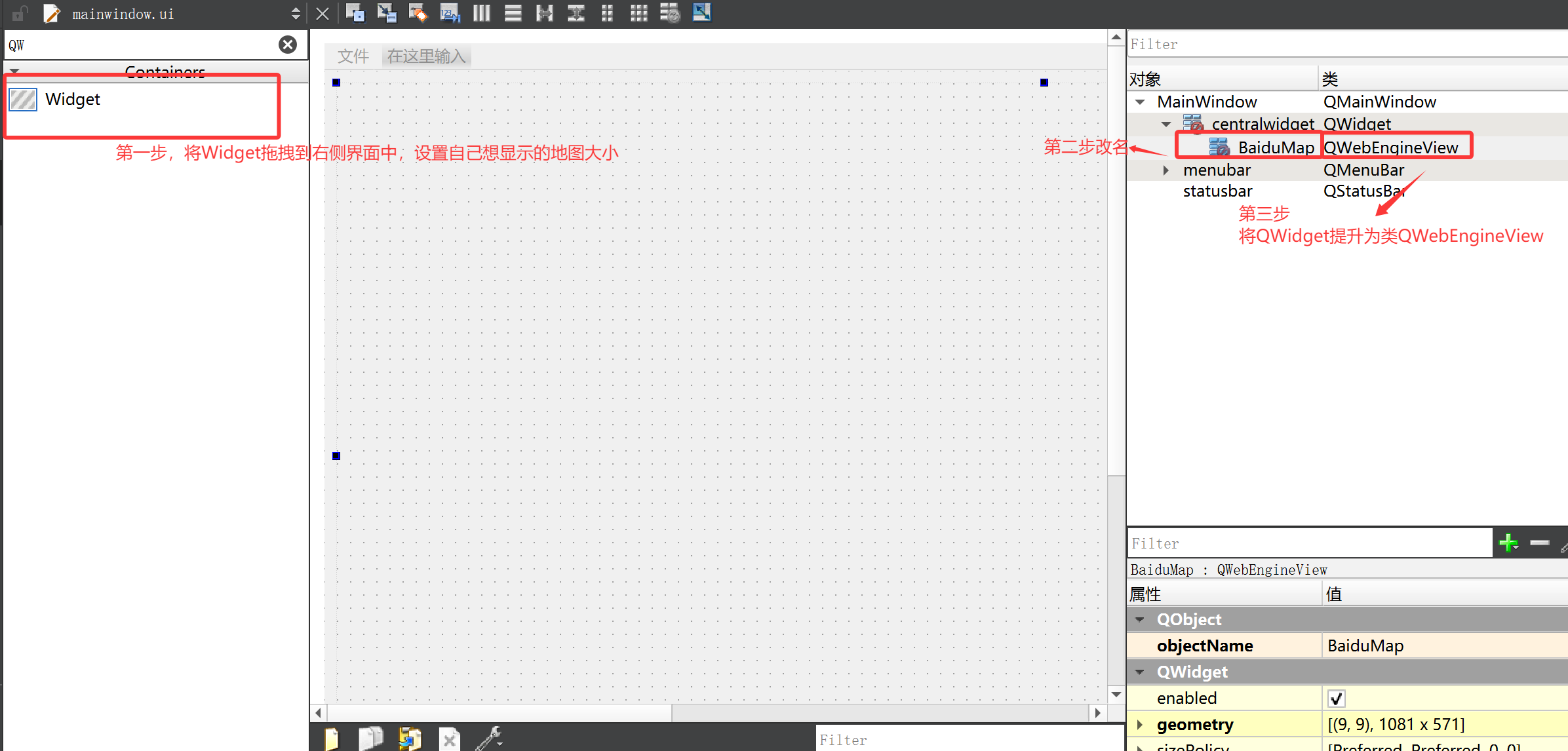Click the down arrow of the form's vertical scrollbar
This screenshot has width=1568, height=751.
[x=1116, y=695]
